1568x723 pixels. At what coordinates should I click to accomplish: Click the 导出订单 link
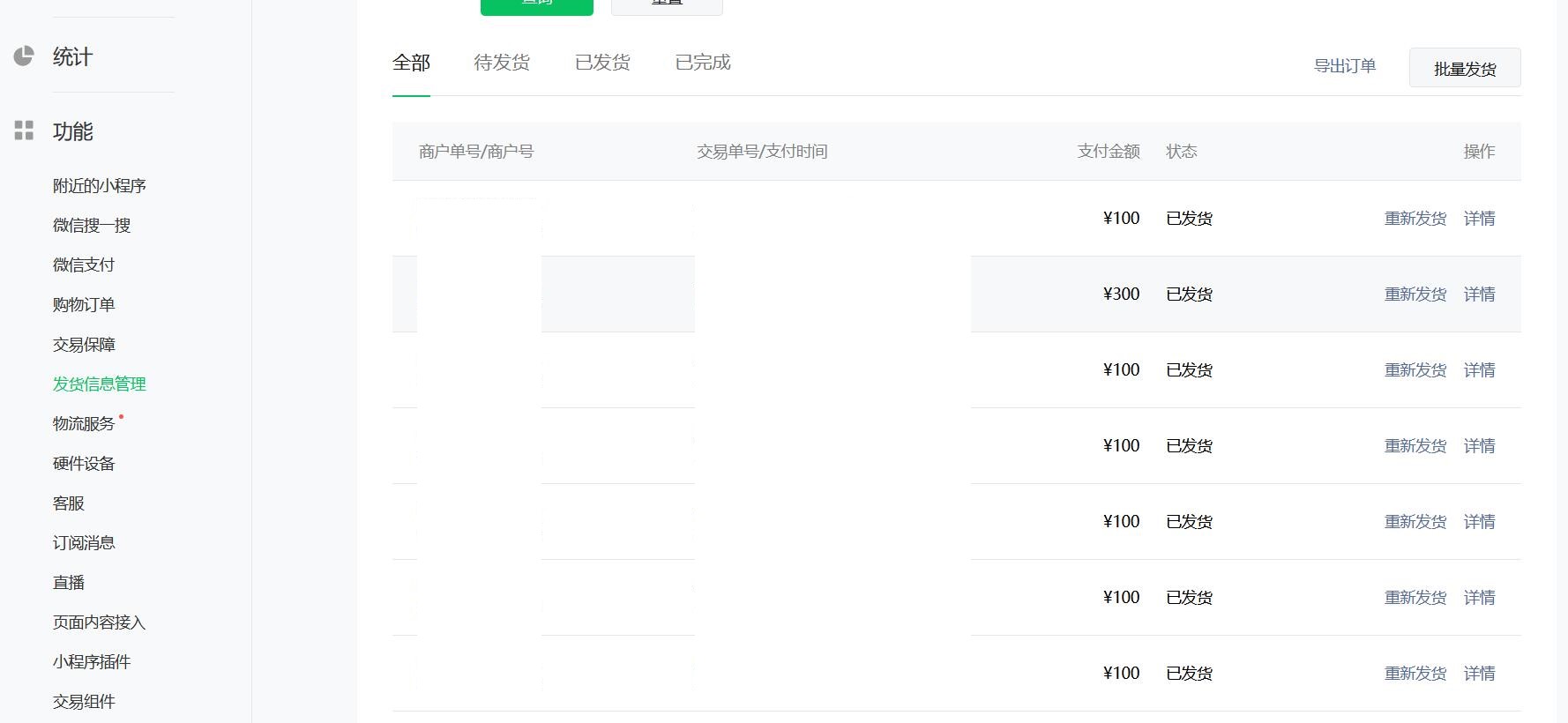pyautogui.click(x=1345, y=66)
